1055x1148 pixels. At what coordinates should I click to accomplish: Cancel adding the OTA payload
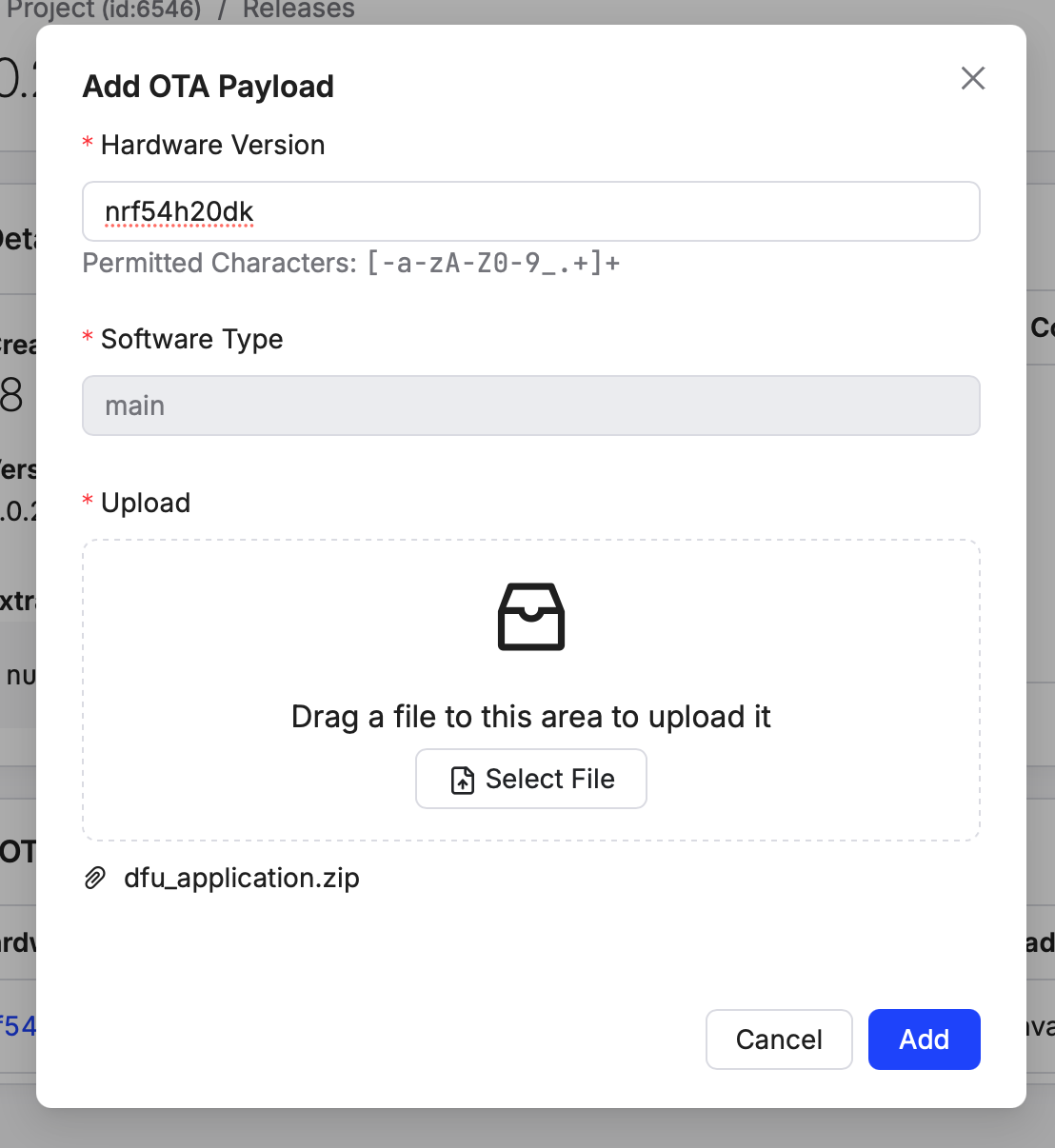(x=778, y=1039)
